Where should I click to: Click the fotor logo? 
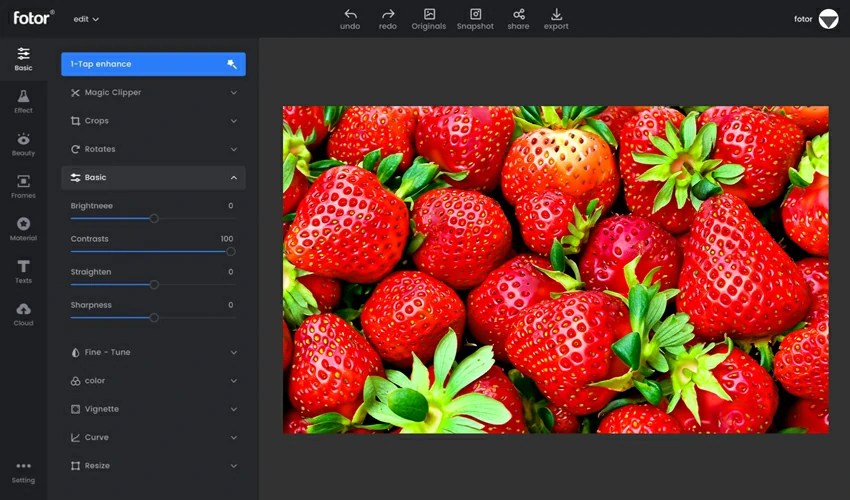coord(34,17)
